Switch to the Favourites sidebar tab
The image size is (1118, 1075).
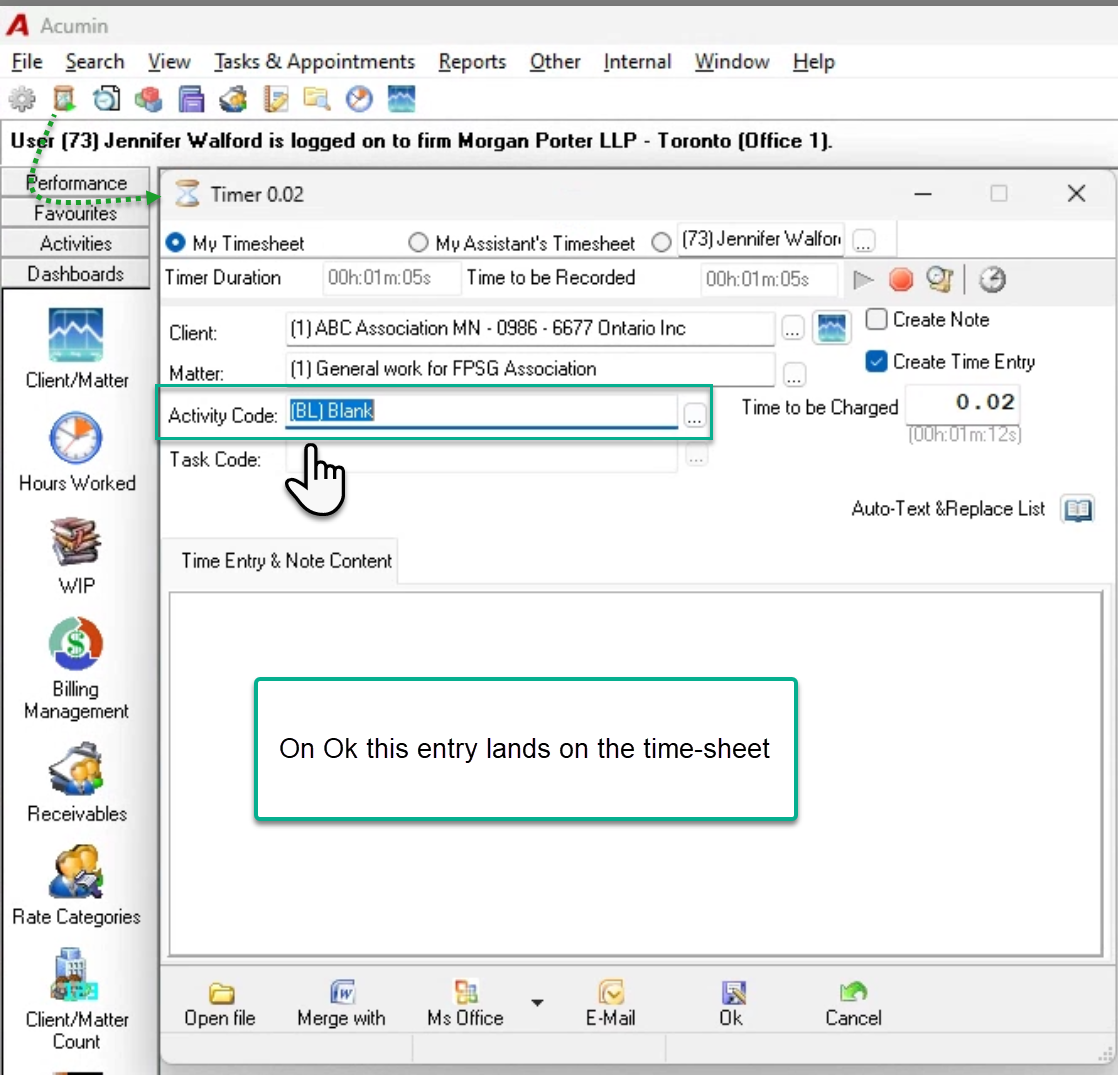coord(76,213)
